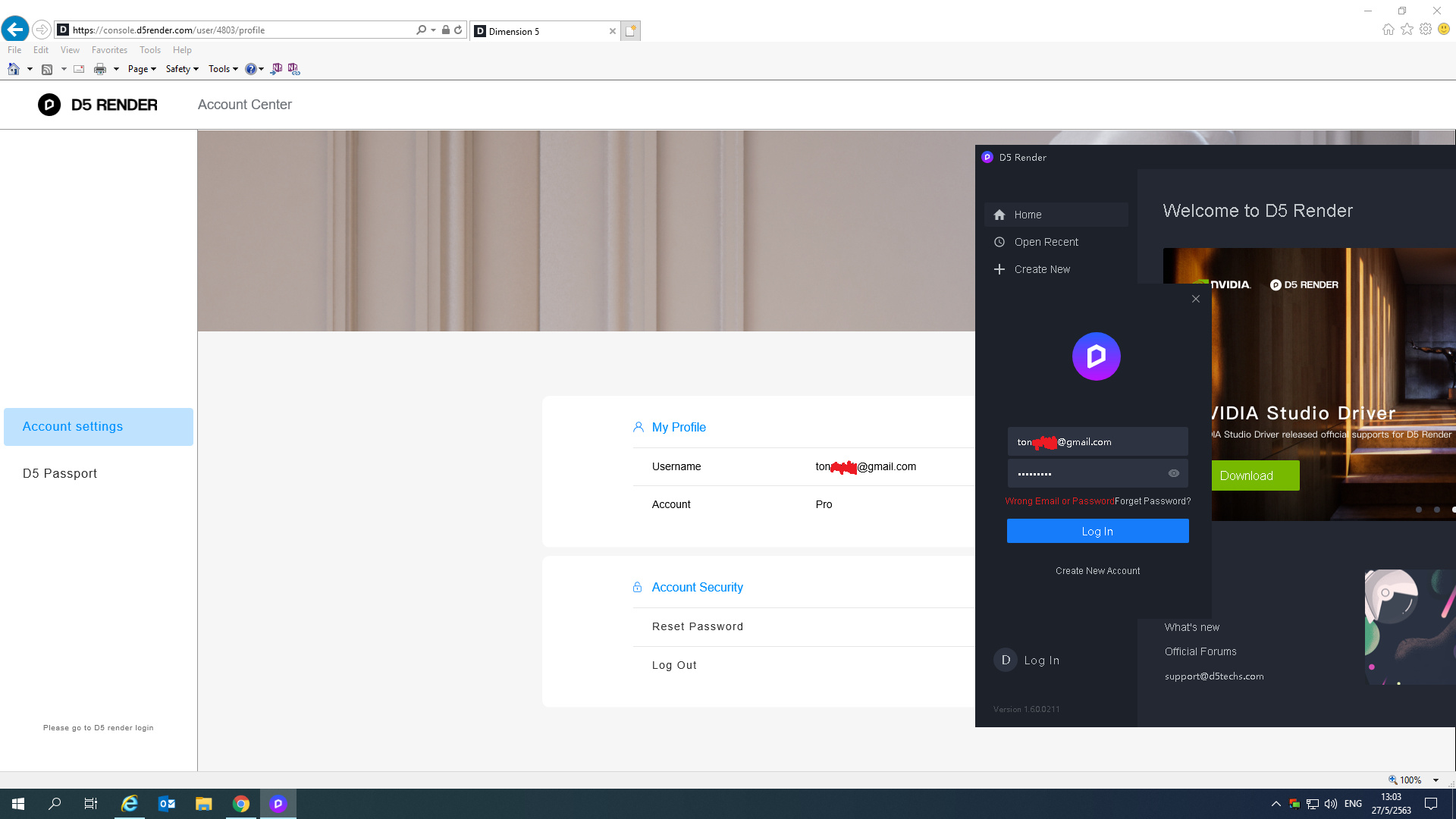1456x819 pixels.
Task: Click the Create New Account link
Action: [x=1097, y=571]
